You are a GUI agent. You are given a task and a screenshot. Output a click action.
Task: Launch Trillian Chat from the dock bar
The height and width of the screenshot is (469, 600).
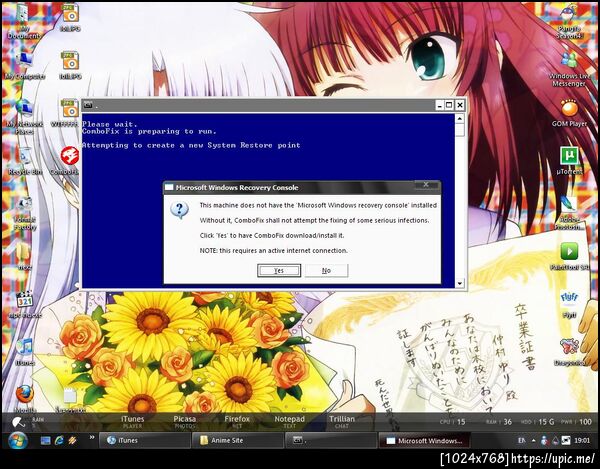(342, 422)
